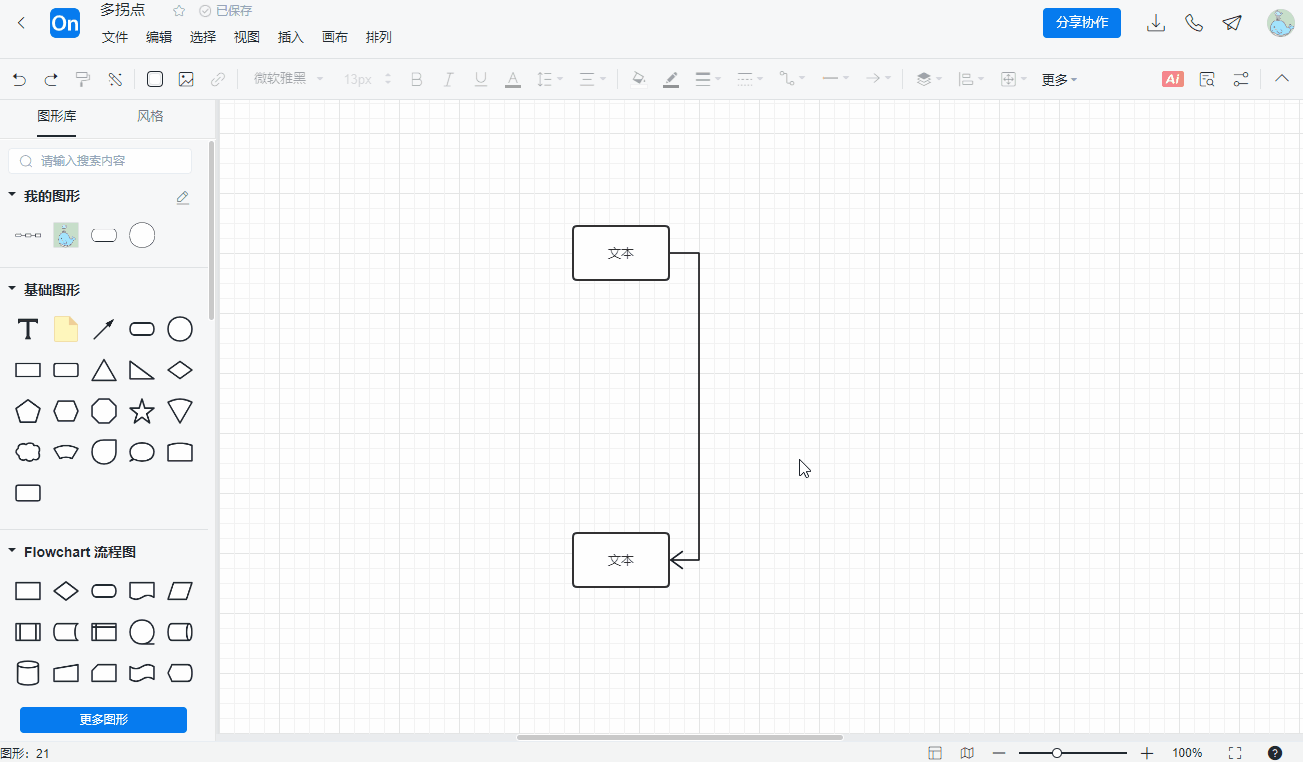The width and height of the screenshot is (1303, 762).
Task: Edit the 我的图形 shape collection
Action: point(183,197)
